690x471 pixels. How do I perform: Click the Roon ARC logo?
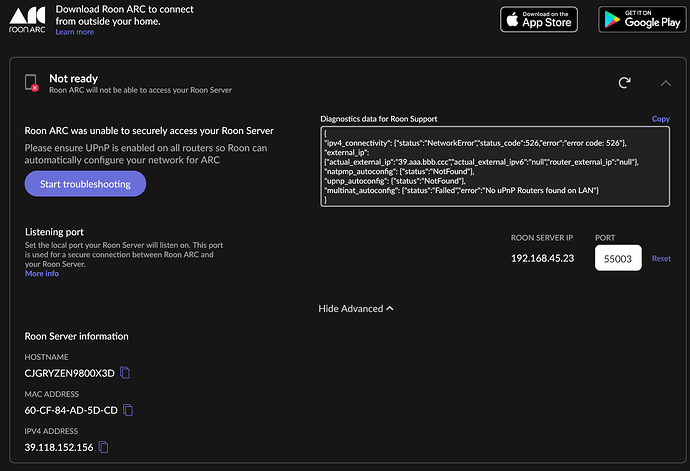point(27,20)
